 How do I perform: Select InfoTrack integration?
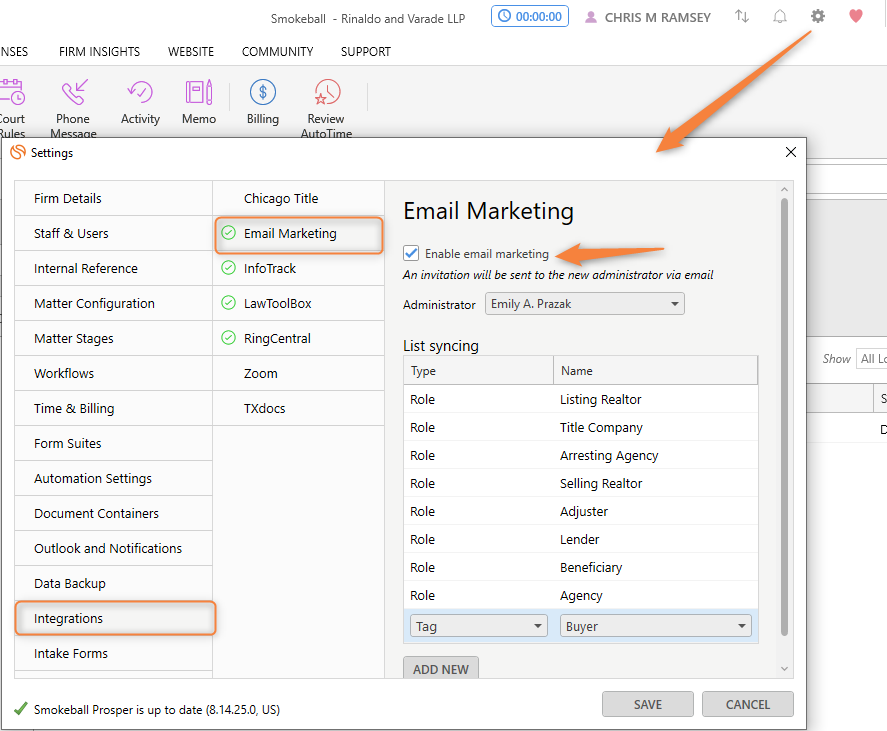click(x=299, y=269)
